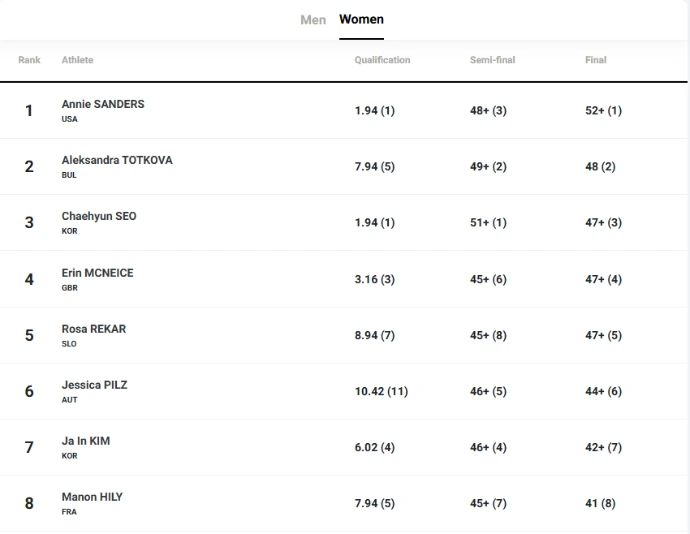Select semi-final score 51+ (1)
690x534 pixels.
pos(488,222)
